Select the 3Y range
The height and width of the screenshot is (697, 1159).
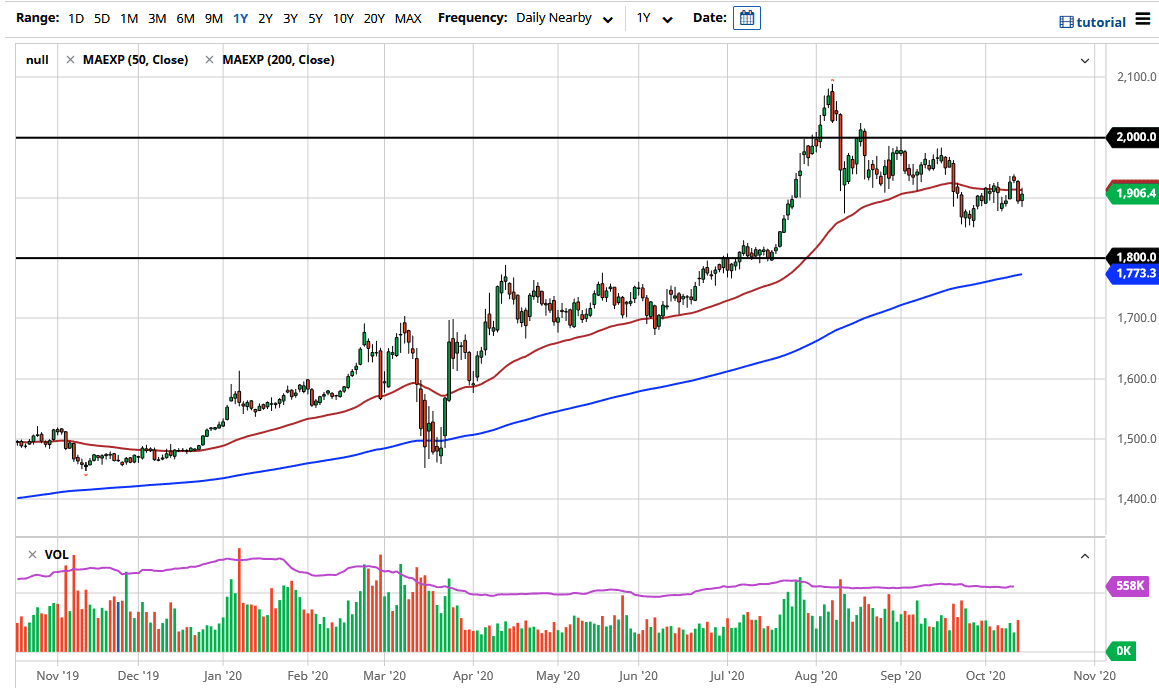click(x=290, y=18)
